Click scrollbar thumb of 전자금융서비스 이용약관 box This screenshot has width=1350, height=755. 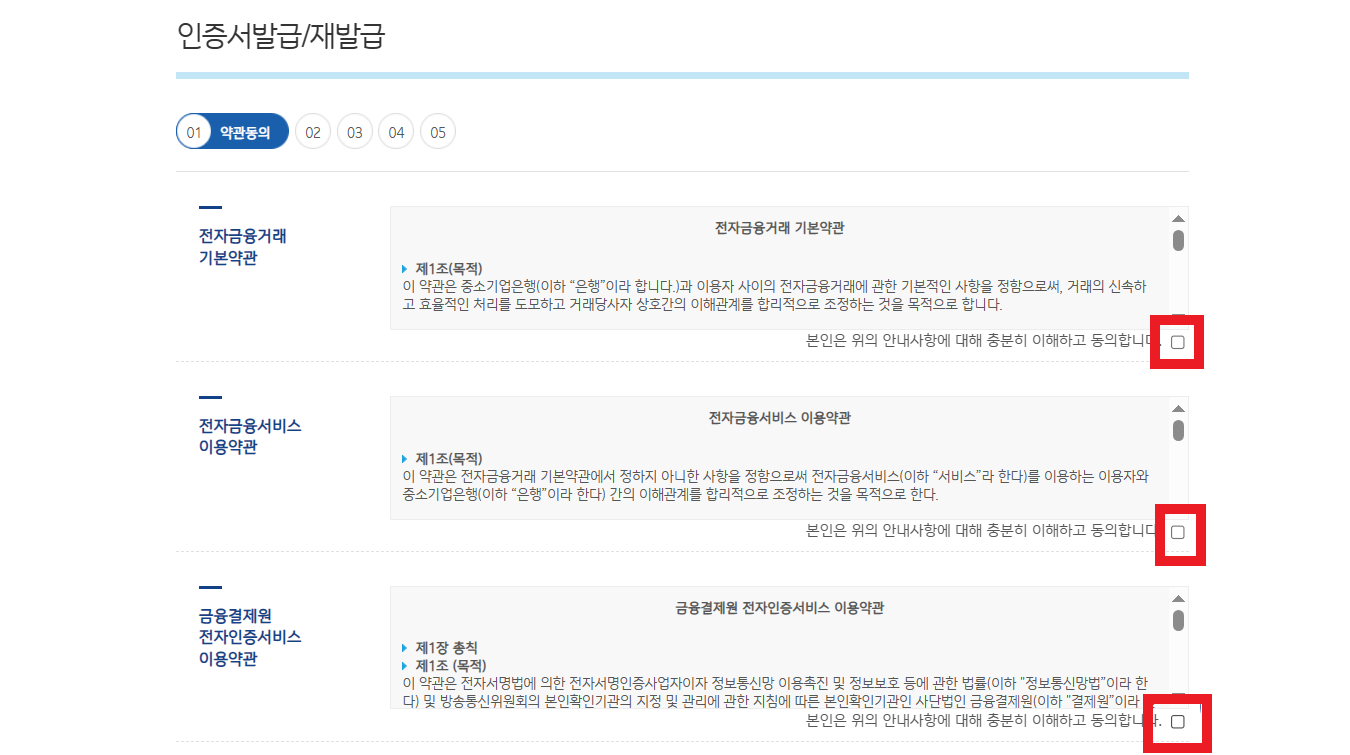(x=1178, y=432)
